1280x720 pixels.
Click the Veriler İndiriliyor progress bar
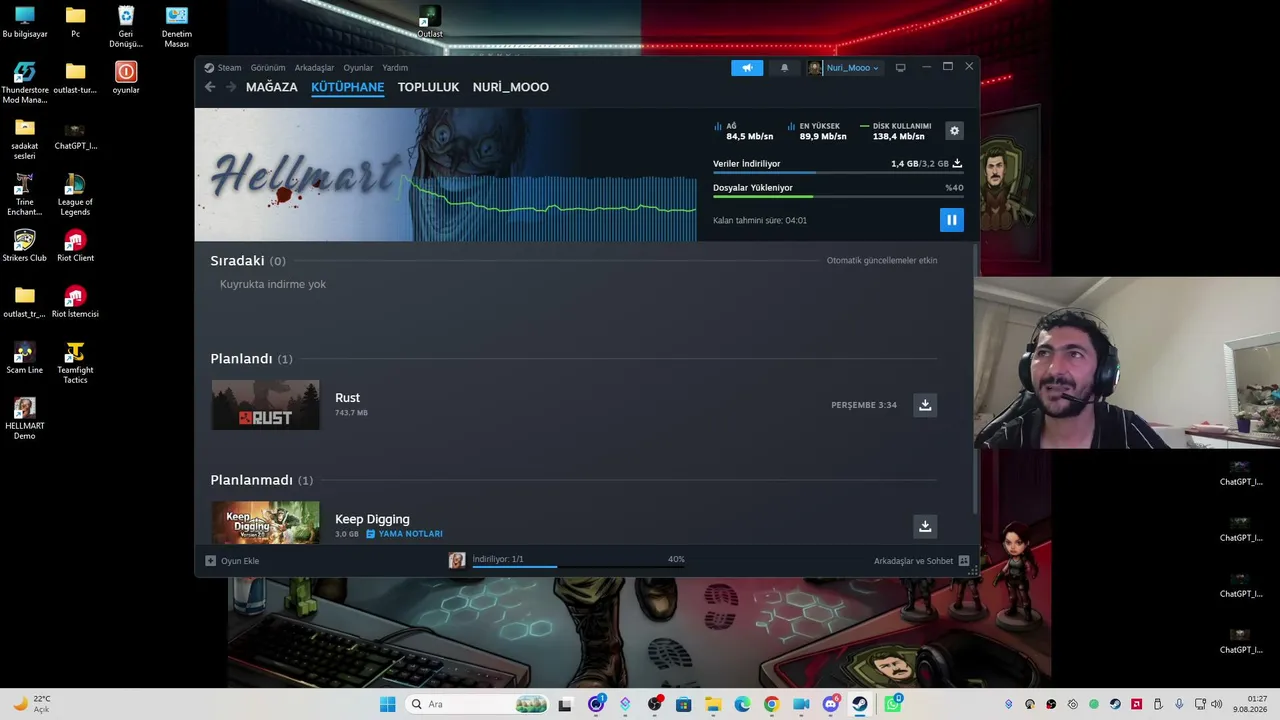[838, 173]
